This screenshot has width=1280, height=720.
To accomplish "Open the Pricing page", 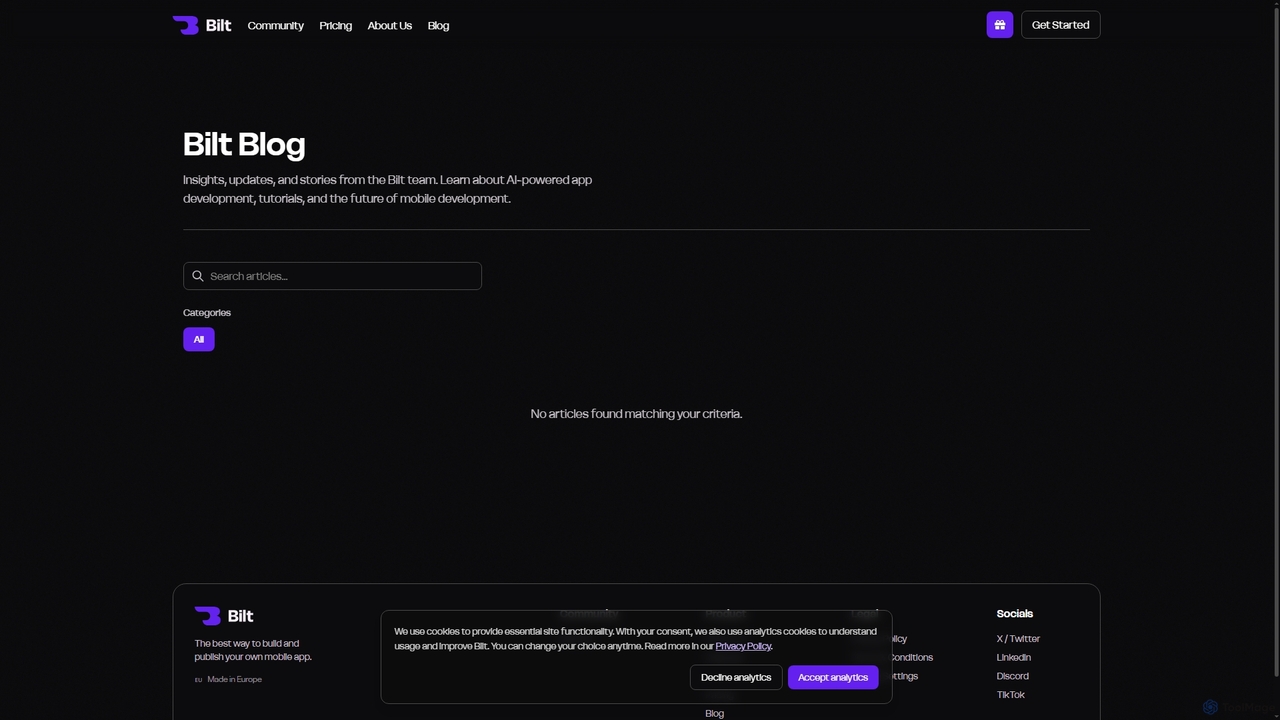I will tap(335, 26).
